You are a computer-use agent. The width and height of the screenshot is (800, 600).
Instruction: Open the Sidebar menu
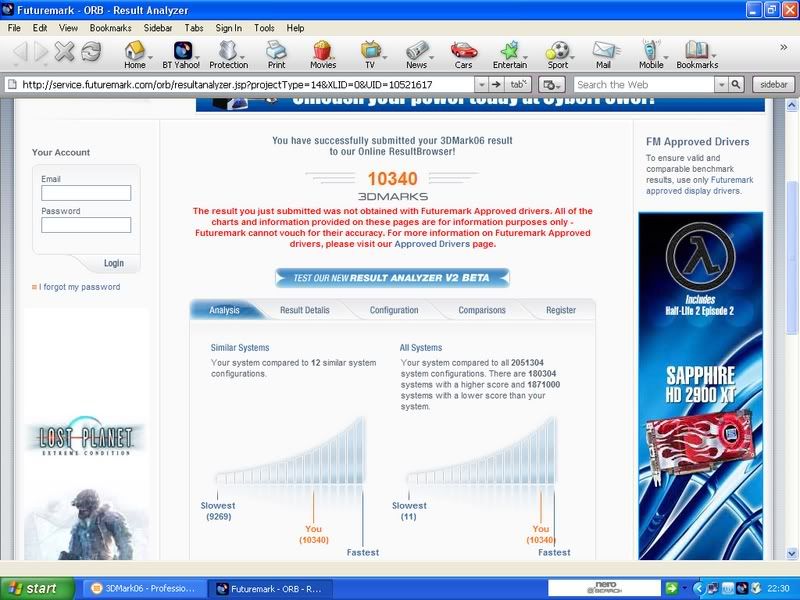(158, 28)
